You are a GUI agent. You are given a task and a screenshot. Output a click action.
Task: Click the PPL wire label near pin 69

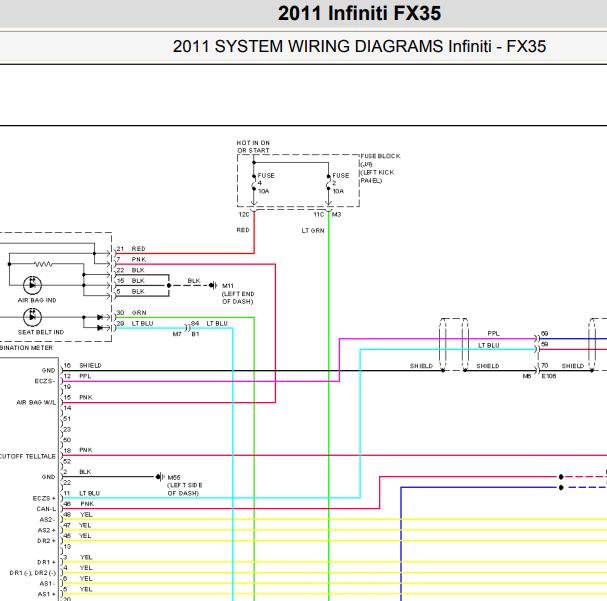(x=493, y=334)
